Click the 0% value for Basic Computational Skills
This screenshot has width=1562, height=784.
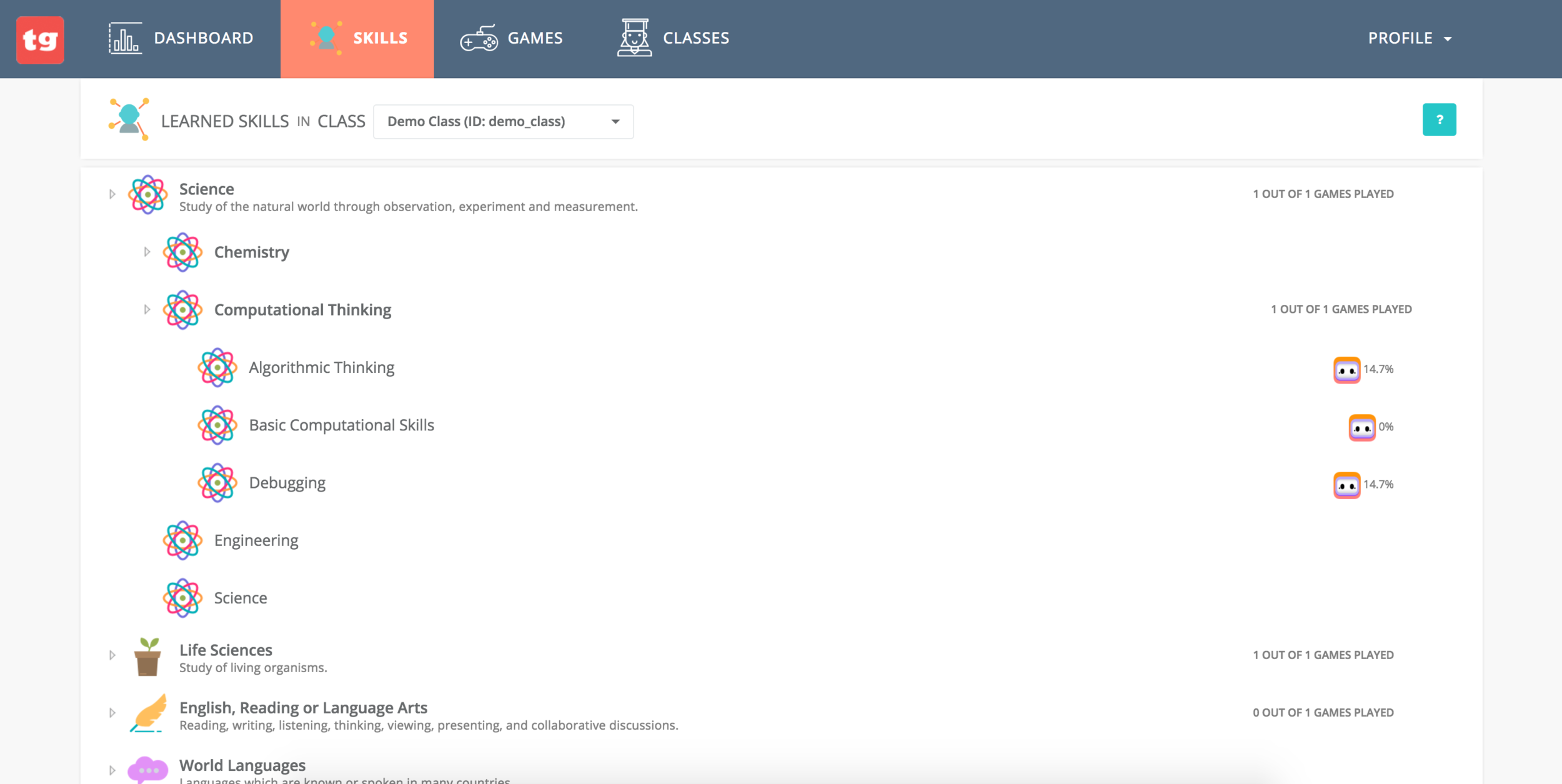pos(1386,427)
